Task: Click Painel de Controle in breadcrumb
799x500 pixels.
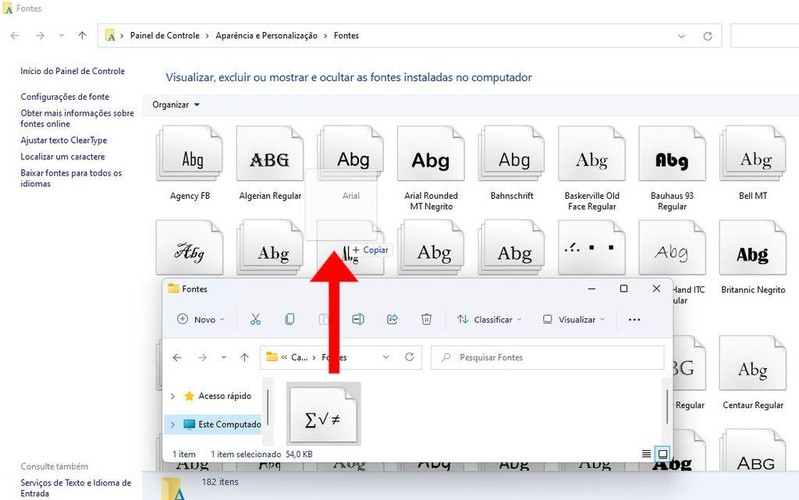Action: [x=165, y=36]
